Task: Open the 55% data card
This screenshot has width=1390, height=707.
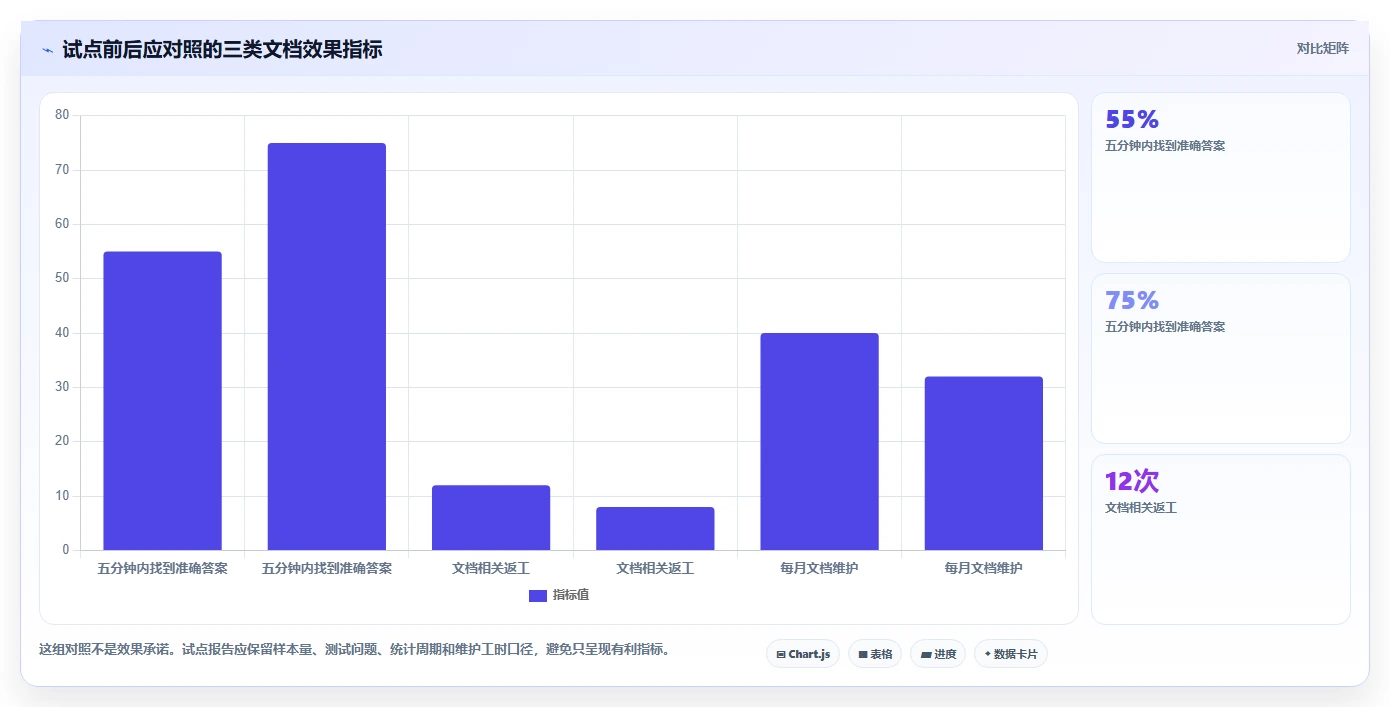Action: tap(1220, 177)
